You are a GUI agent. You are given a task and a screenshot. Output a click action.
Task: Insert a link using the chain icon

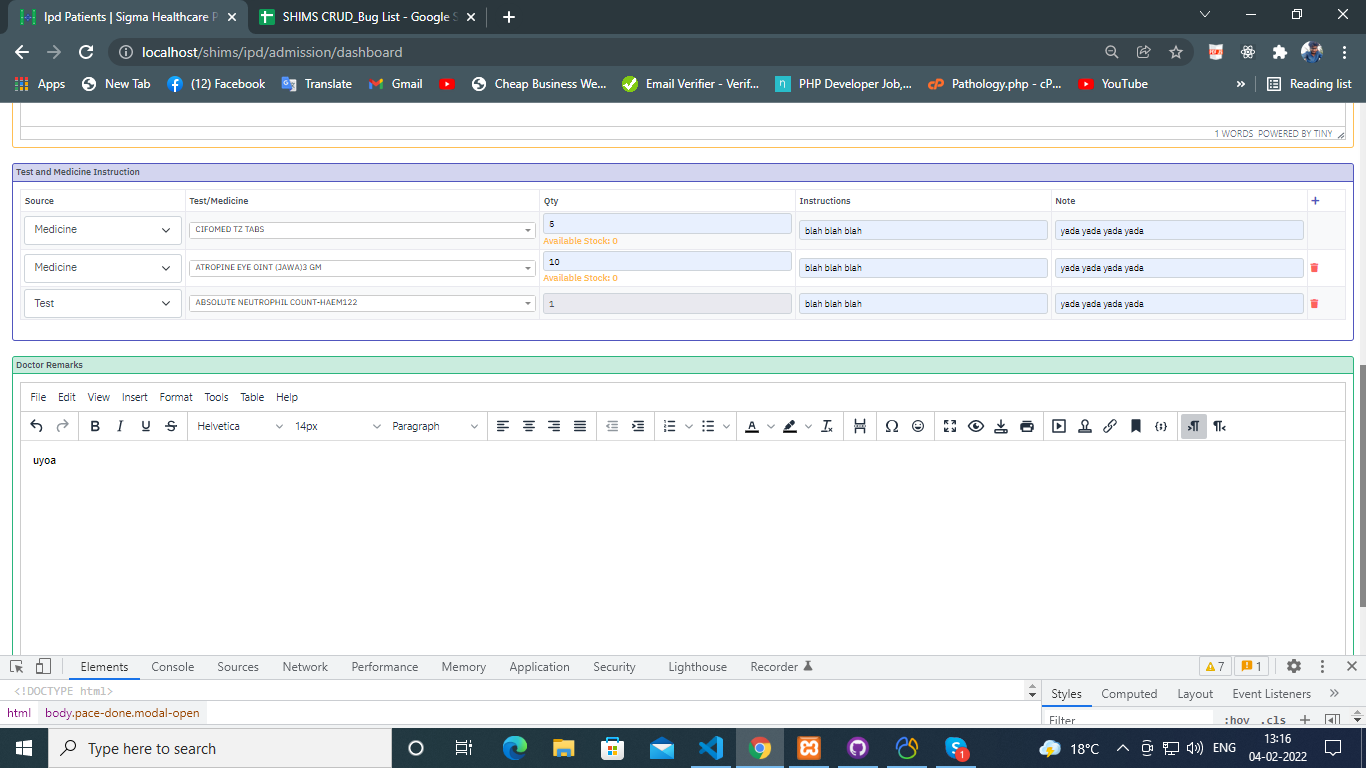pos(1110,426)
